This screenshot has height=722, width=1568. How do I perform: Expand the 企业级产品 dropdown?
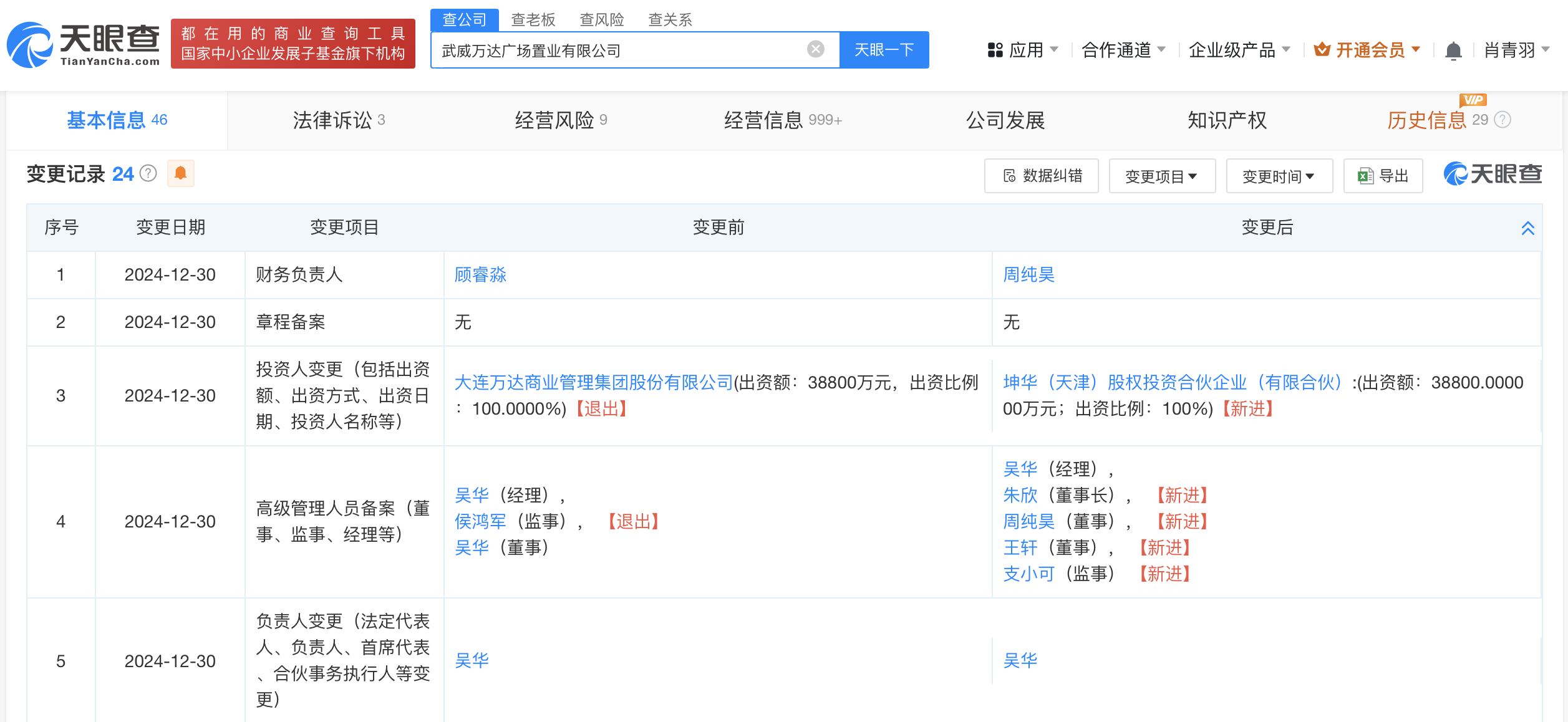click(x=1239, y=50)
